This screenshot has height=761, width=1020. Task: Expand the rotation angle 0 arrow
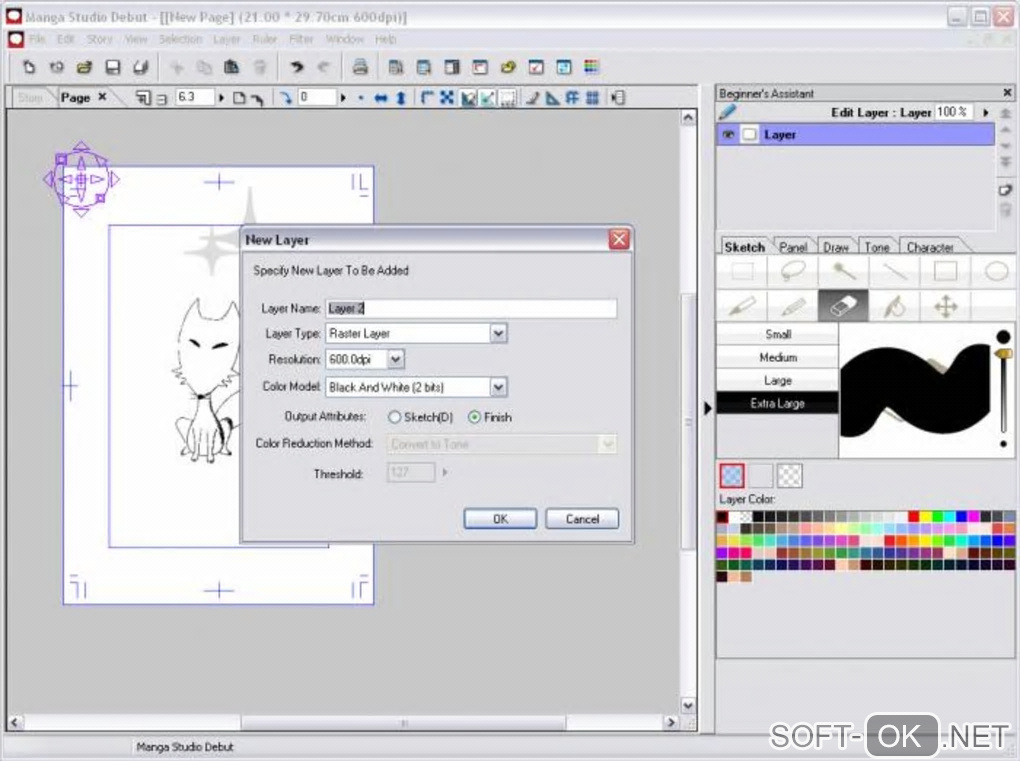343,98
